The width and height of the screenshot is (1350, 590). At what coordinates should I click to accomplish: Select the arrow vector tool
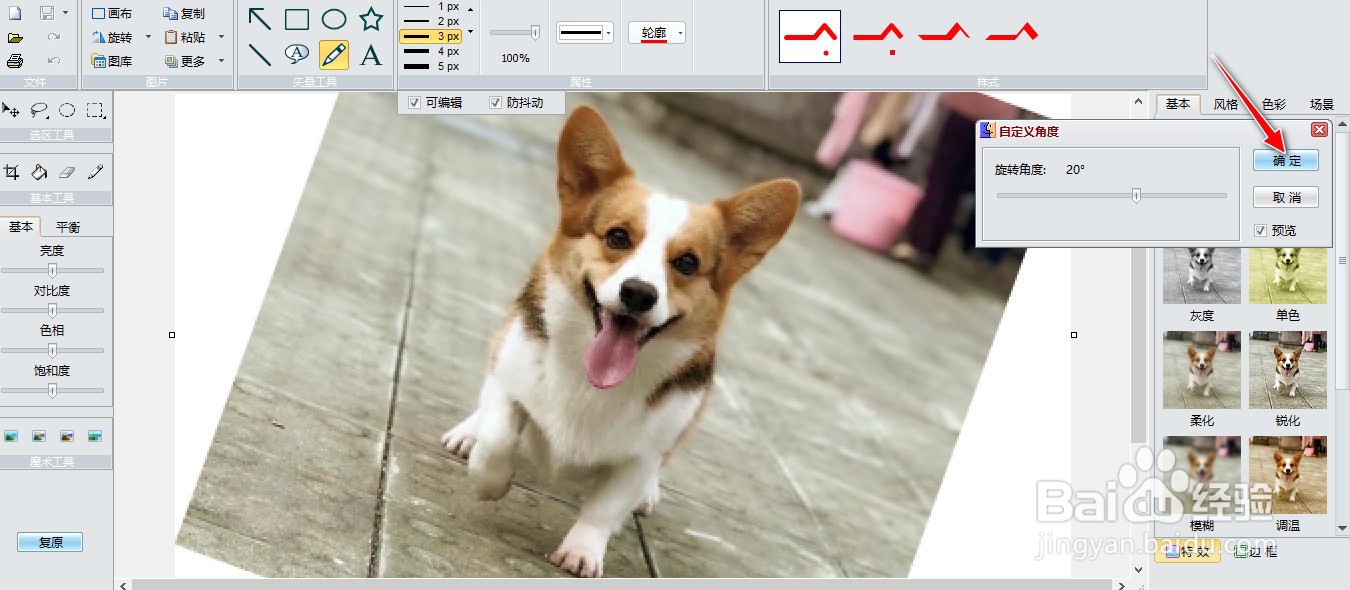(x=260, y=19)
